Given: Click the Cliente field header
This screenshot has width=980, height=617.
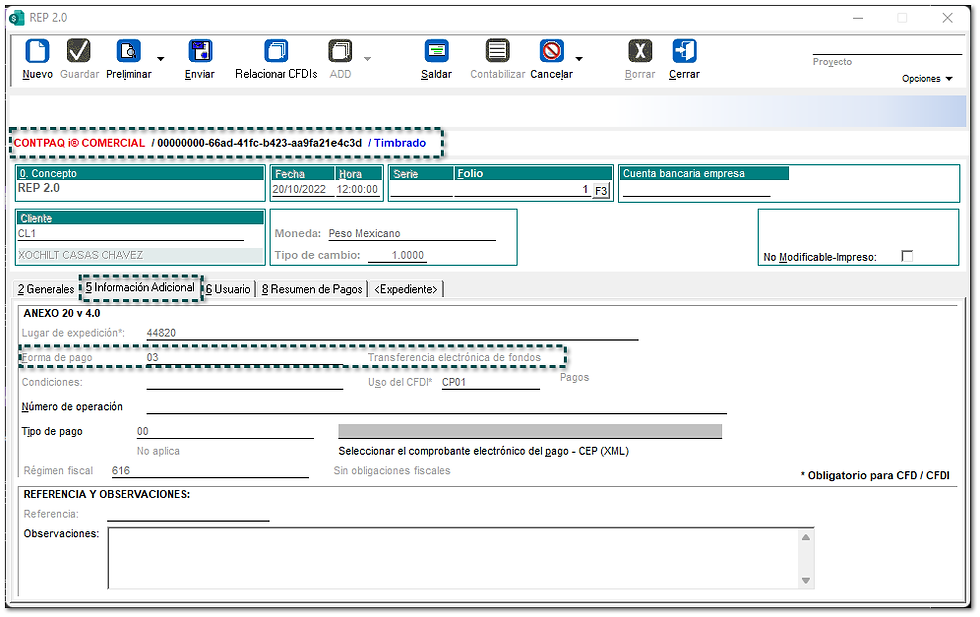Looking at the screenshot, I should pos(141,218).
